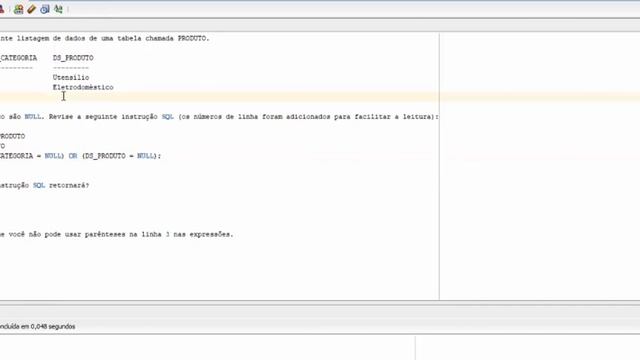Click the word PRODUTO in first line
Screen dimensions: 640x360
(192, 38)
